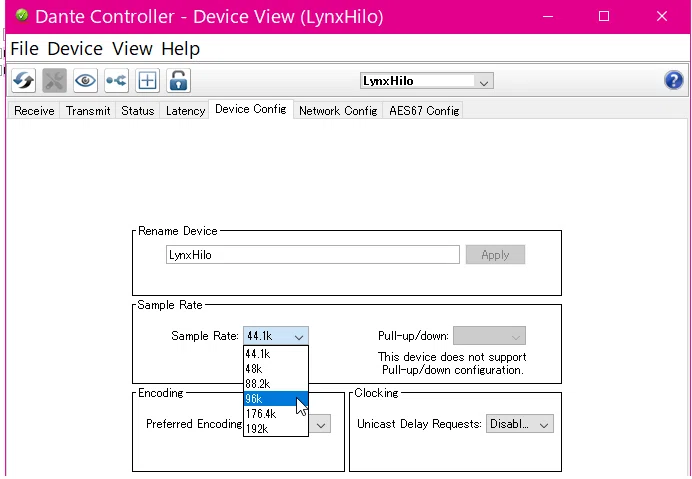Click the network routing nodes icon
Screen dimensions: 692x479
click(x=116, y=81)
